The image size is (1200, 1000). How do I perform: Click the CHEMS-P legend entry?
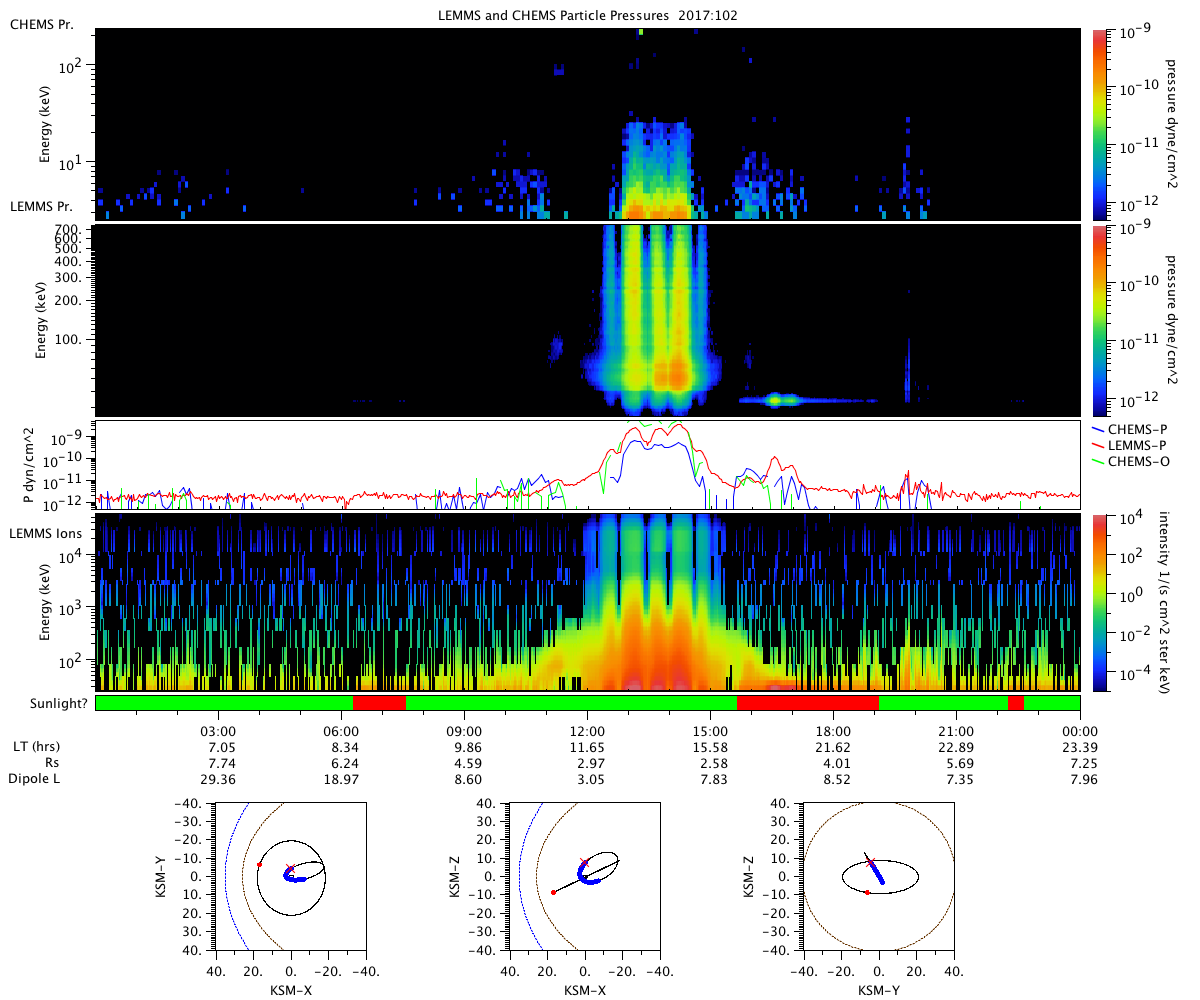[x=1138, y=428]
